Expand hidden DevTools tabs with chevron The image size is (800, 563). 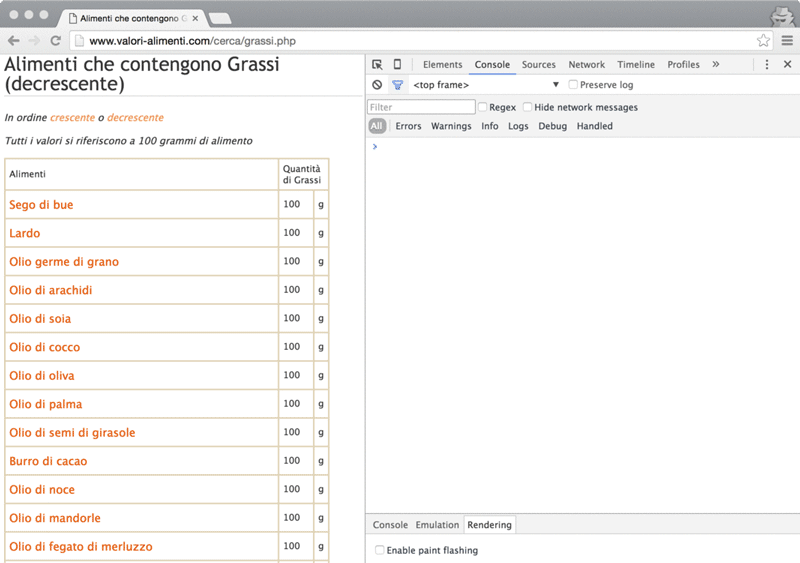715,64
